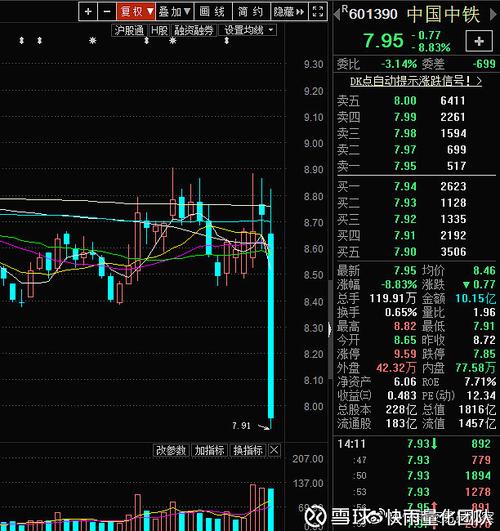The image size is (500, 531).
Task: Select 买五 price 7.90
Action: [x=405, y=251]
